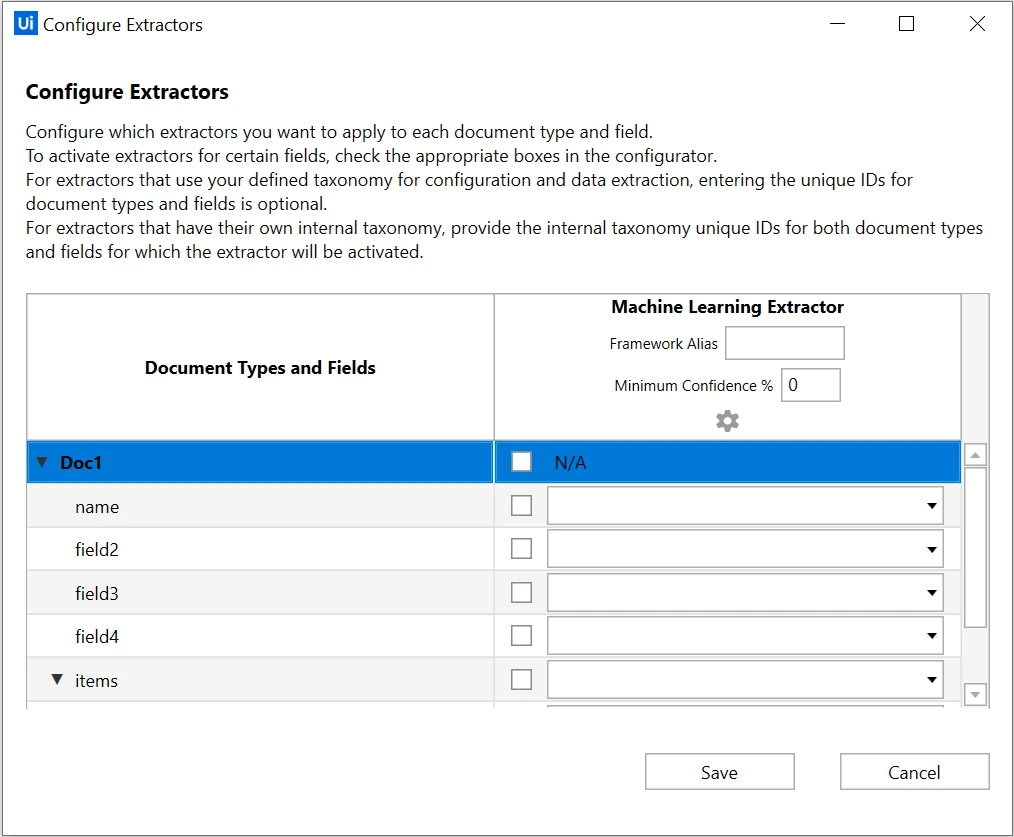The image size is (1014, 837).
Task: Open Machine Learning Extractor settings gear
Action: pyautogui.click(x=727, y=421)
